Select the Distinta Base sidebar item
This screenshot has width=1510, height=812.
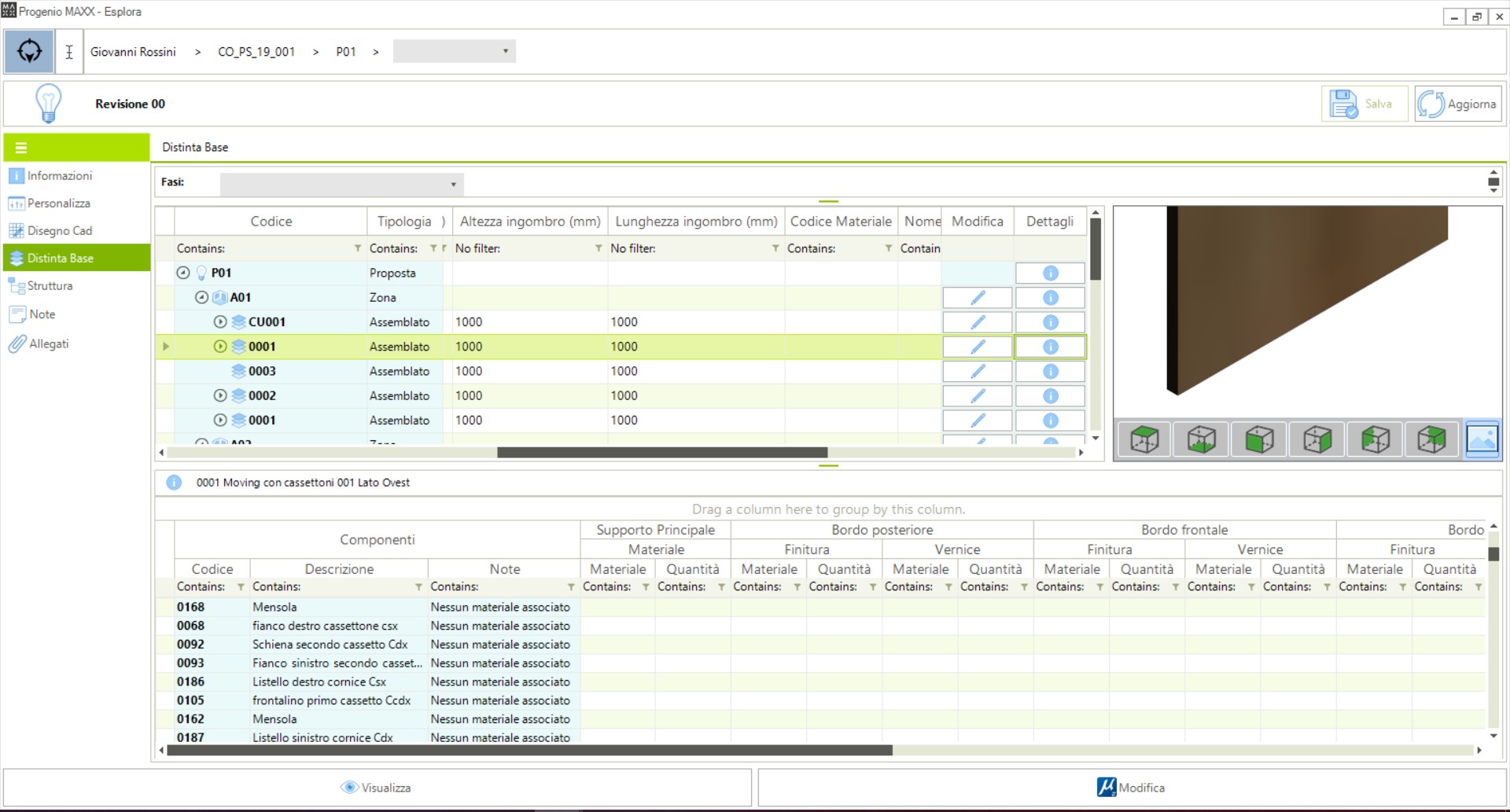tap(76, 258)
